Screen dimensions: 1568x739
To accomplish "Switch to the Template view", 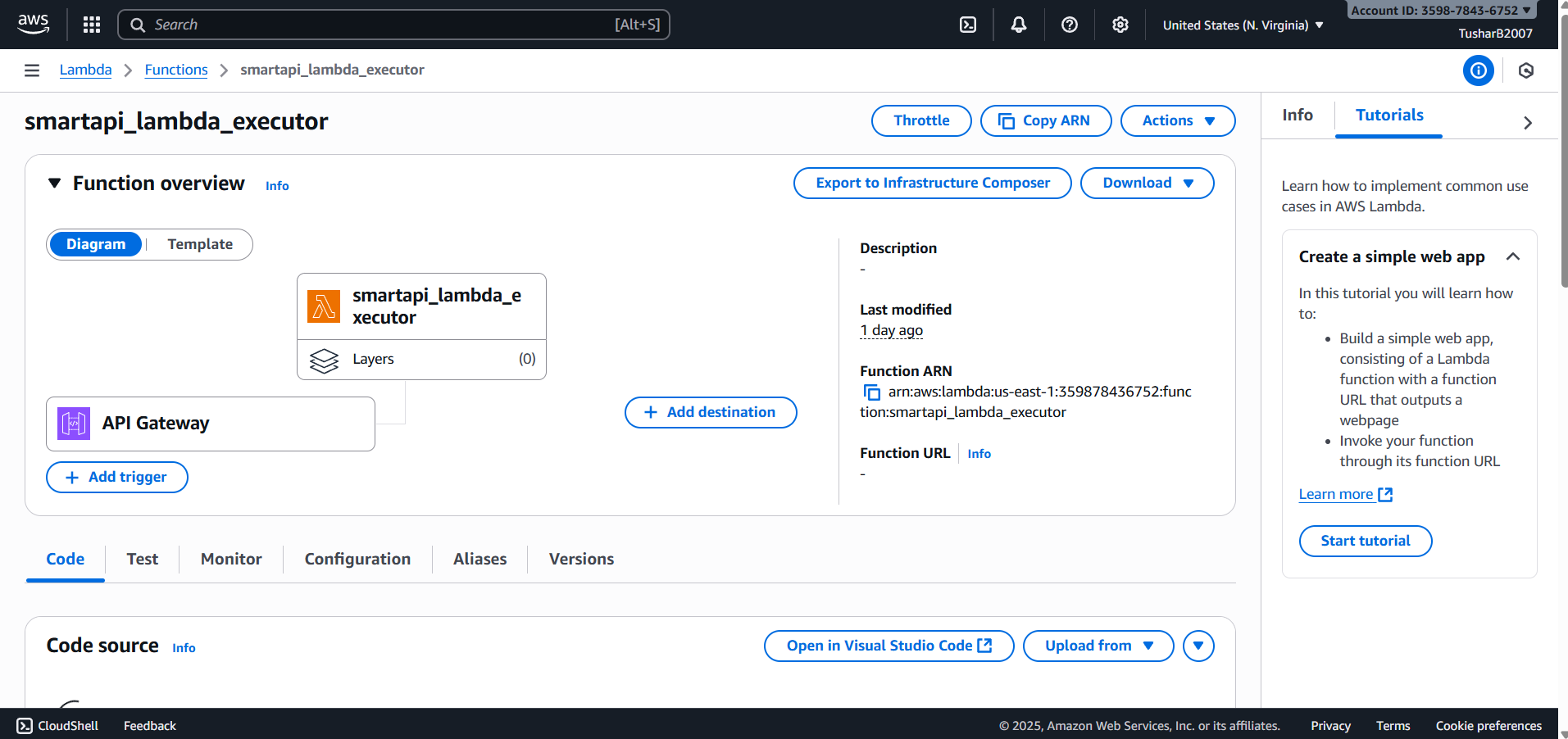I will (200, 244).
